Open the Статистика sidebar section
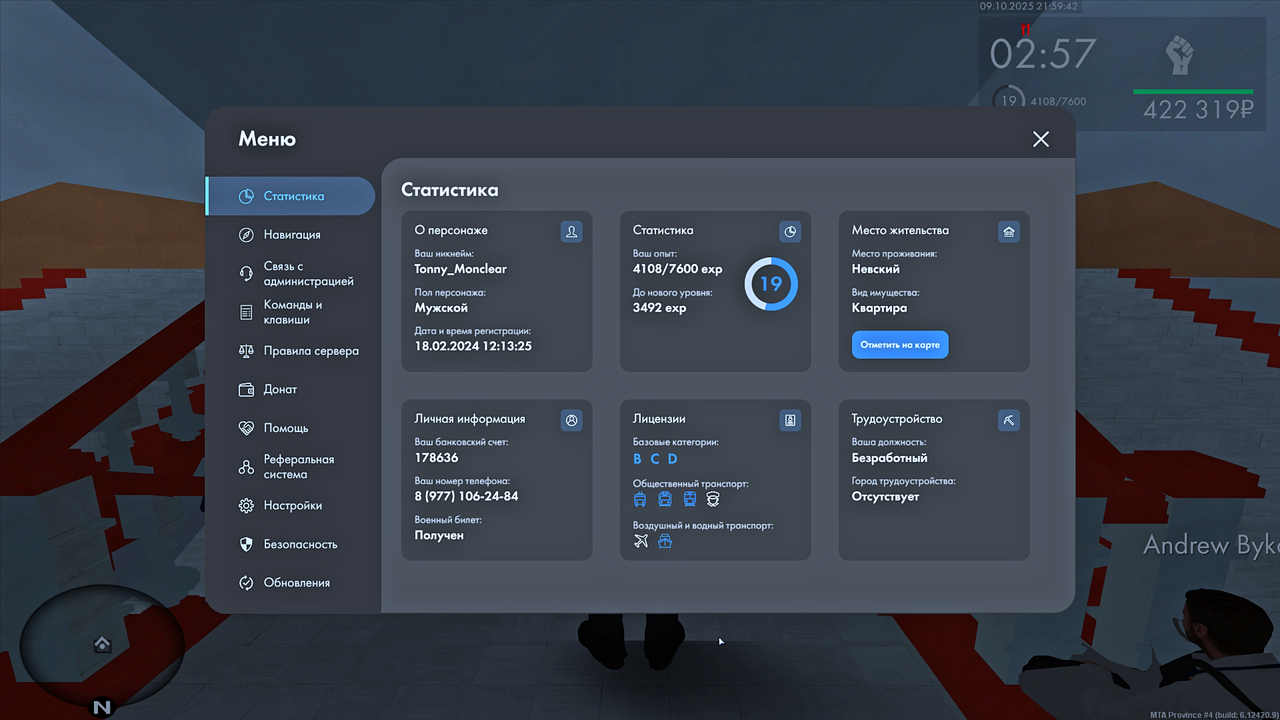Screen dimensions: 1280x720 [290, 196]
